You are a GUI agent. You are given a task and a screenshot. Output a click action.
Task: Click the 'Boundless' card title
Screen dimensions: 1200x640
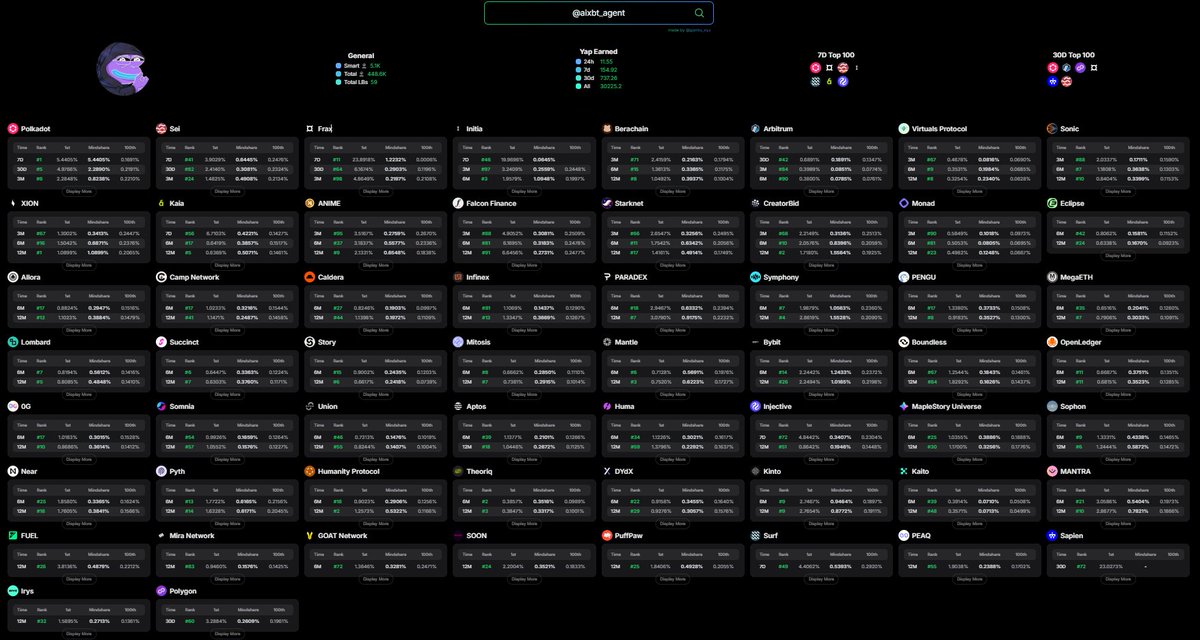[929, 342]
